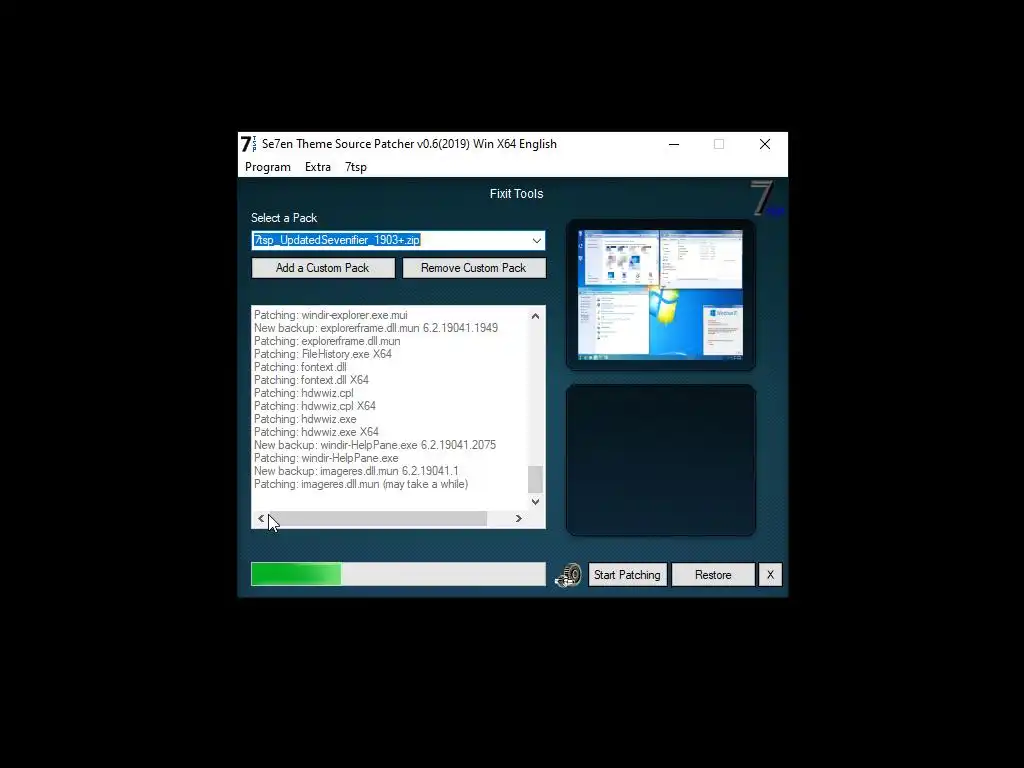Click the log scroll left arrow
This screenshot has width=1024, height=768.
click(261, 519)
